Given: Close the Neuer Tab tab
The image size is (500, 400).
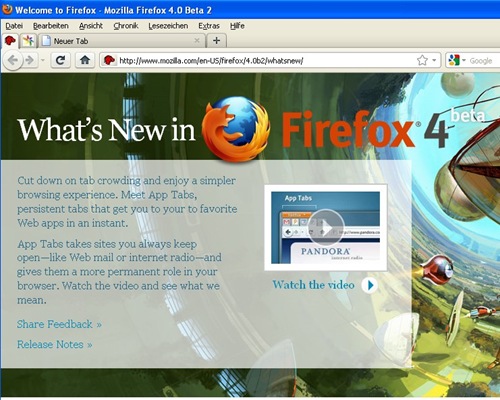Looking at the screenshot, I should point(197,41).
